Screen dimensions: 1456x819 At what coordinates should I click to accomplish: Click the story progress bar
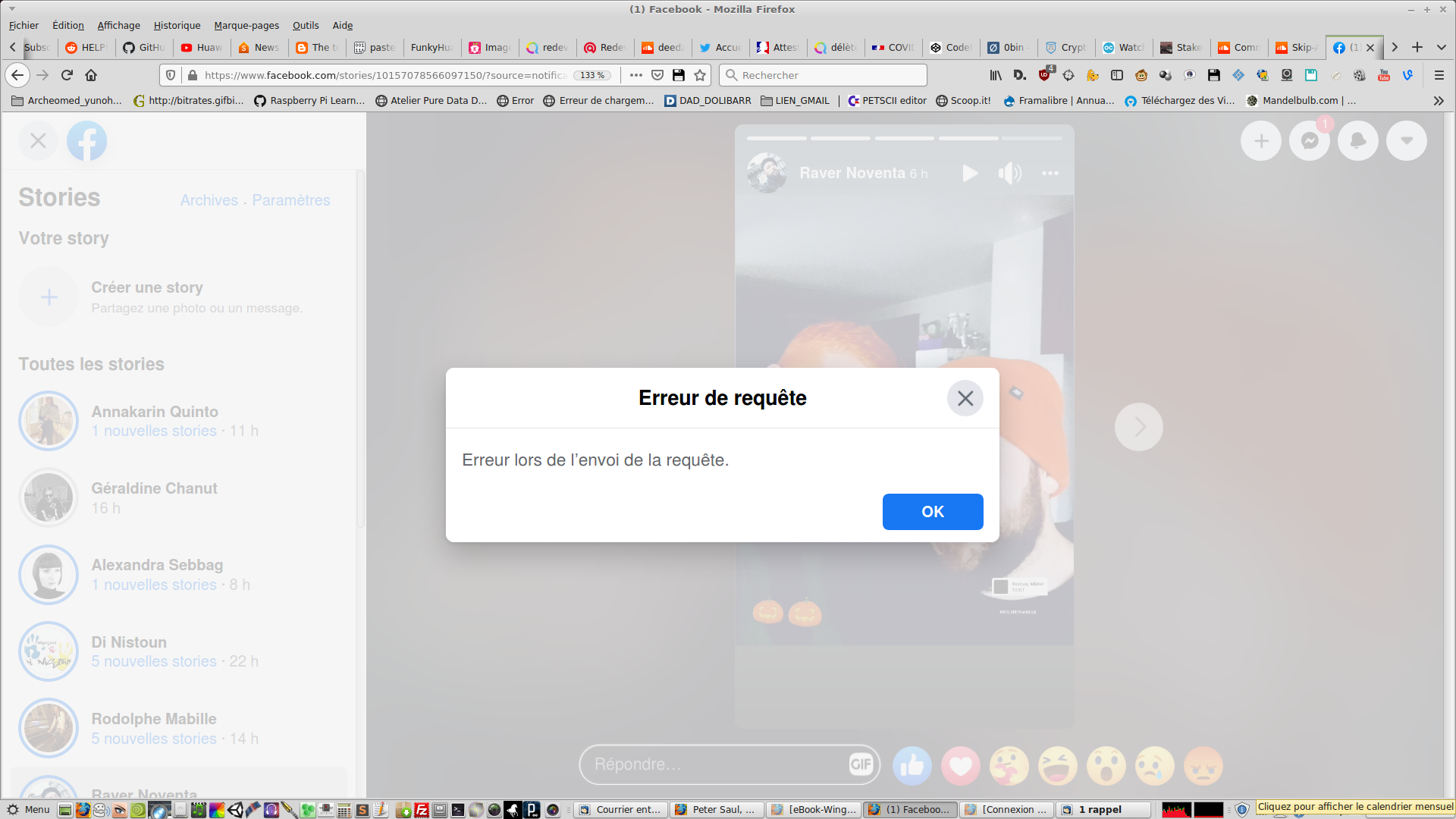tap(904, 138)
